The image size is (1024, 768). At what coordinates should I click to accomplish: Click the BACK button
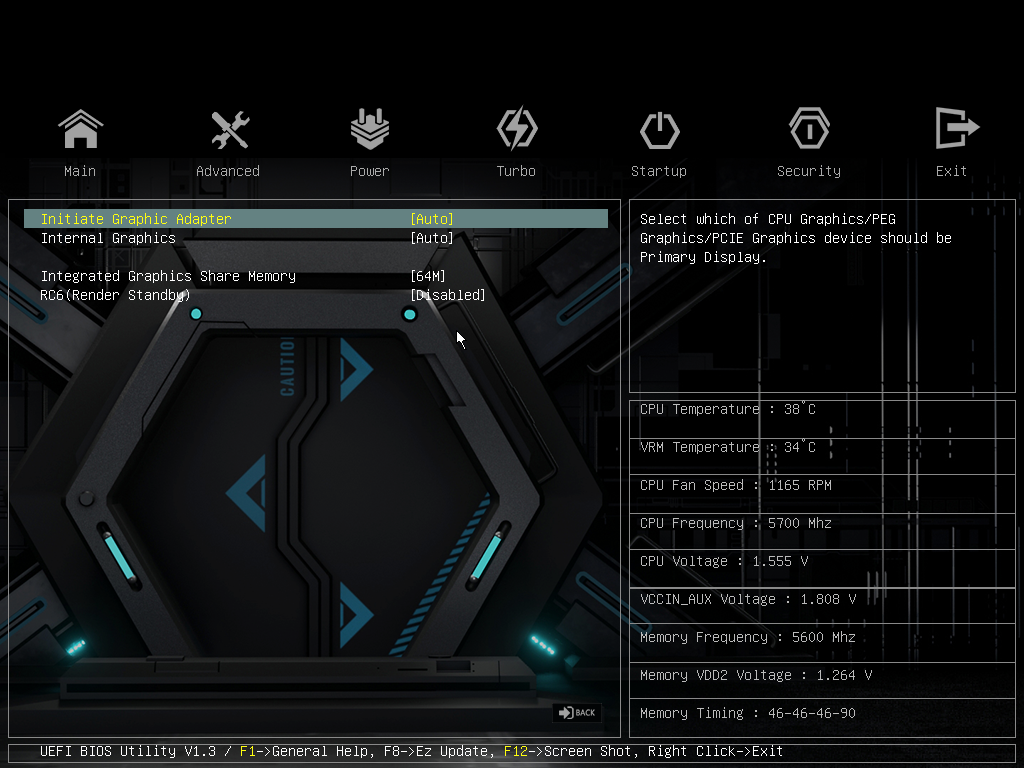pyautogui.click(x=577, y=712)
